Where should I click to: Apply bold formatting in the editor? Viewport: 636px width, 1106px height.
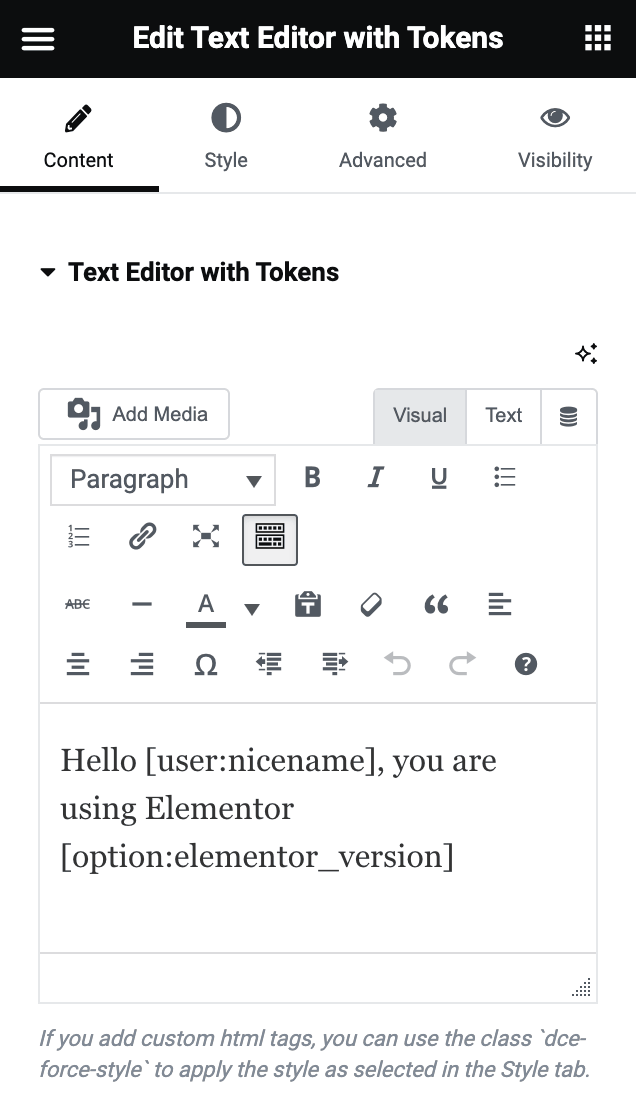click(x=312, y=478)
